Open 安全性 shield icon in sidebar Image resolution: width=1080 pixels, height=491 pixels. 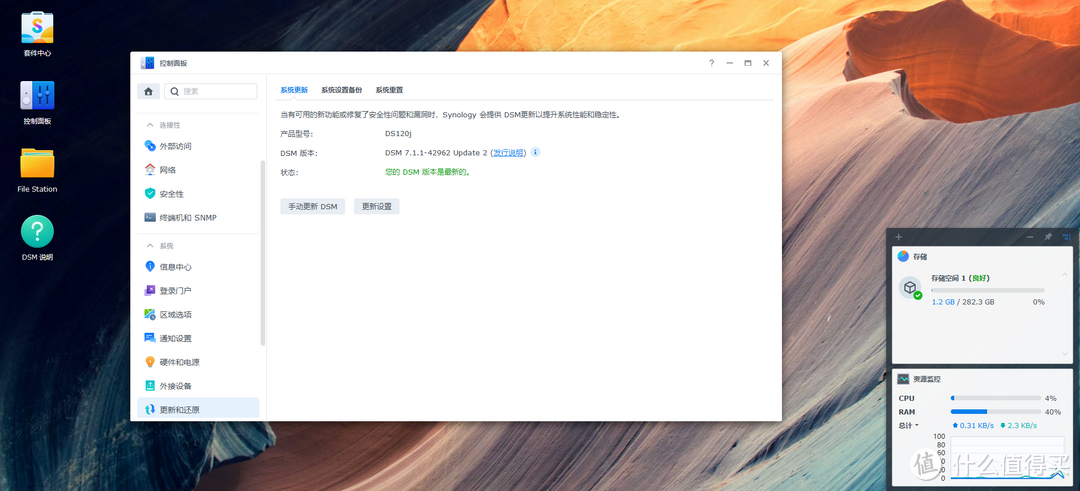click(149, 194)
